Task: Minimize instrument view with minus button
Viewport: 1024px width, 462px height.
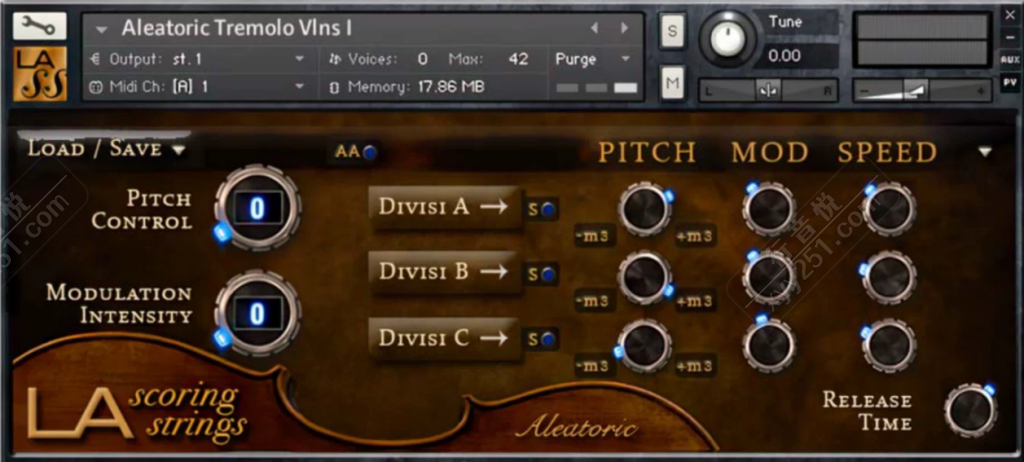Action: click(1010, 37)
